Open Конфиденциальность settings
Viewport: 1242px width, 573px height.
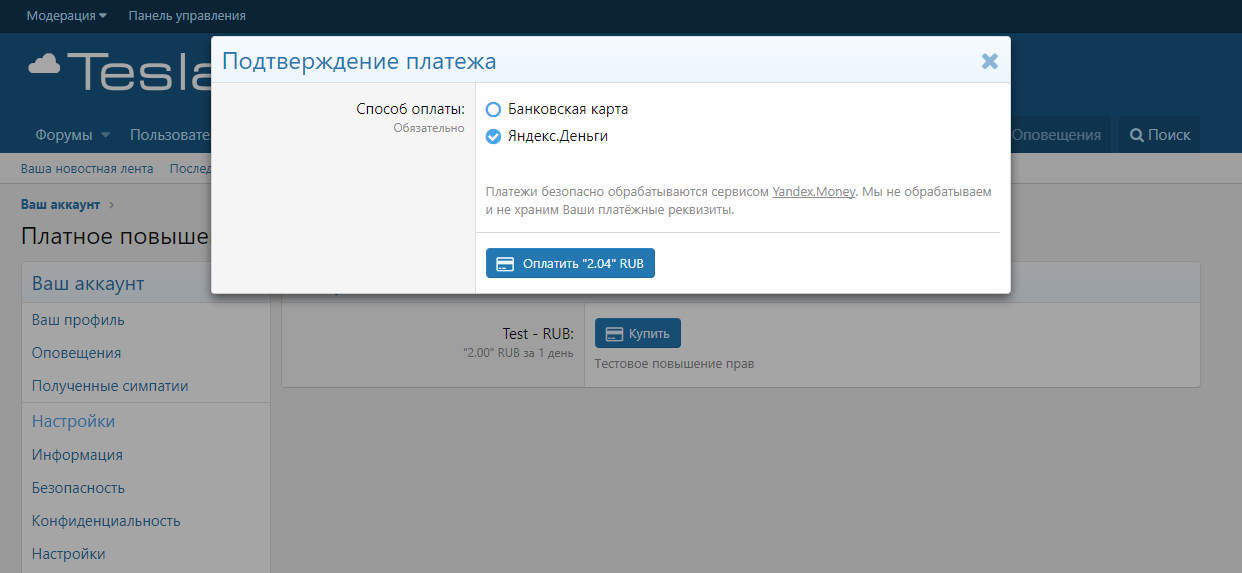point(106,521)
